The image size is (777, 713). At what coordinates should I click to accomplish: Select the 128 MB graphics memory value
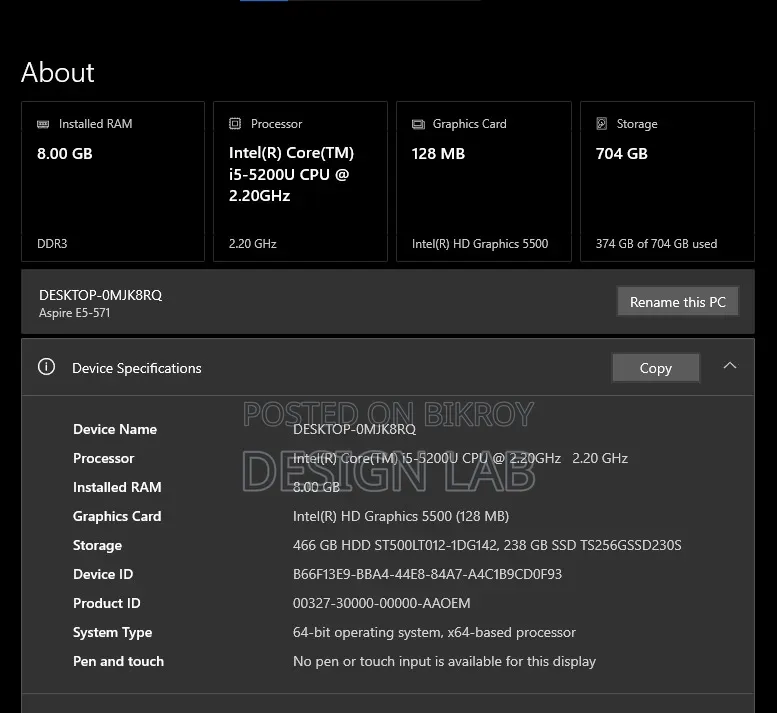pos(439,154)
